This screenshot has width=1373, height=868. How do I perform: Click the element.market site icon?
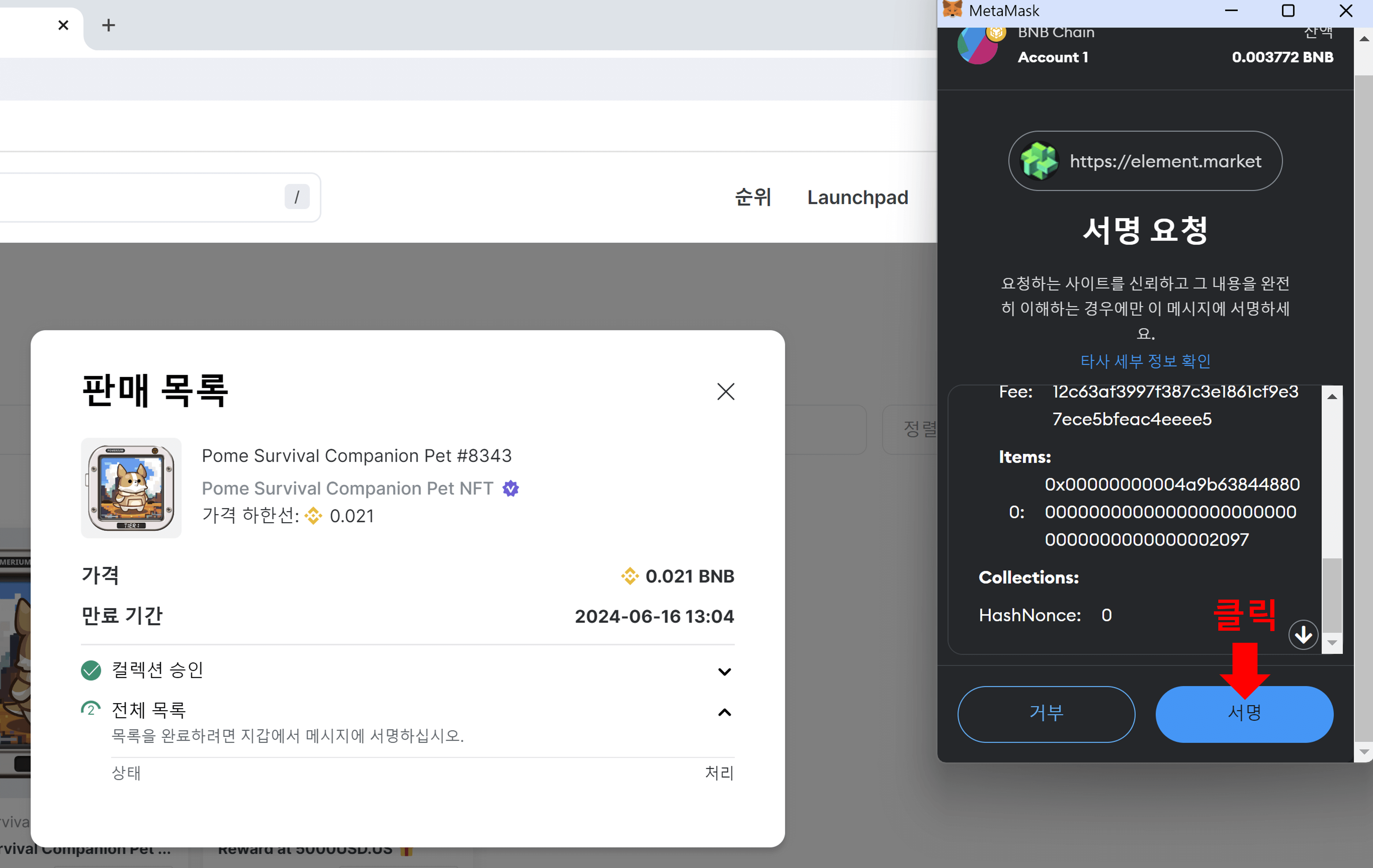click(1039, 161)
